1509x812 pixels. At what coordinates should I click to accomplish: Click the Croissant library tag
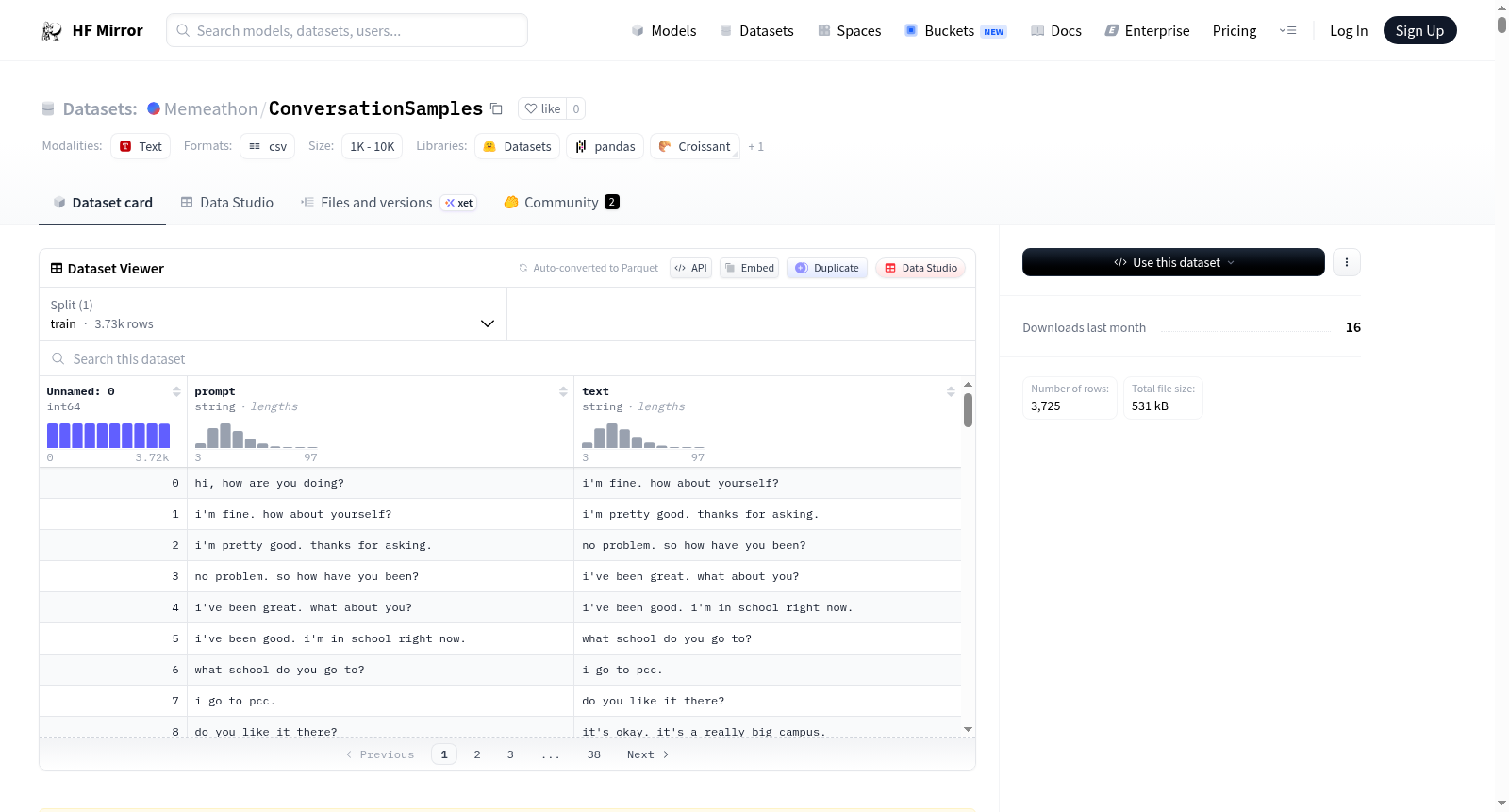(x=695, y=146)
